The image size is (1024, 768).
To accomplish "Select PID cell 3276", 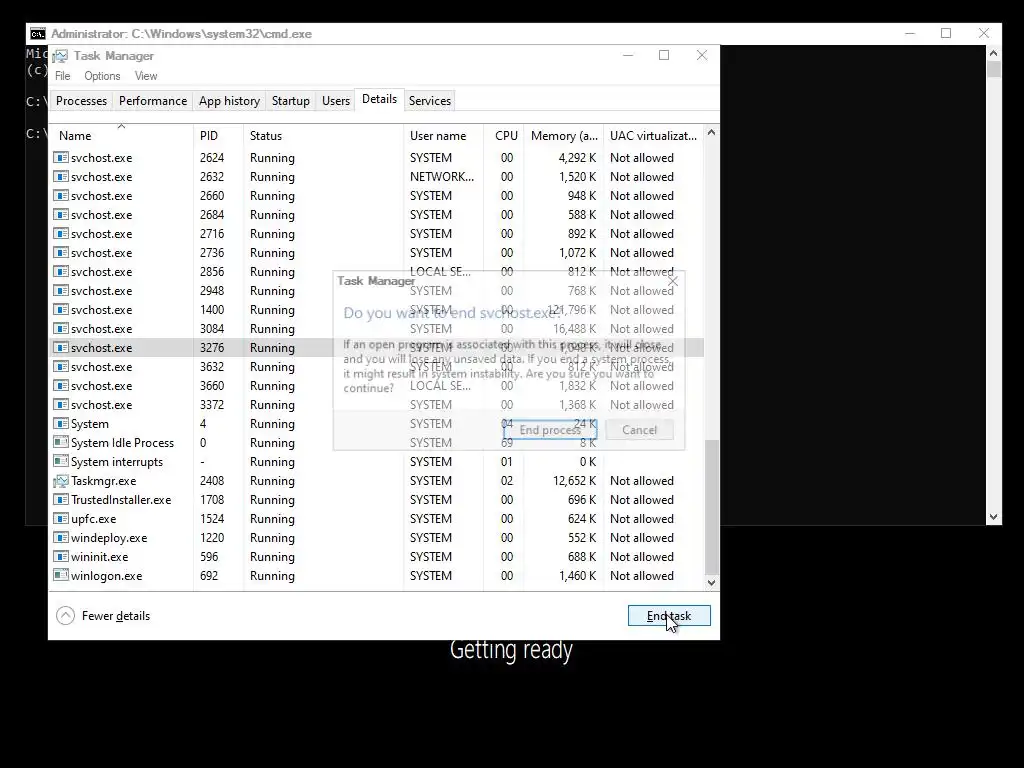I will click(x=212, y=347).
